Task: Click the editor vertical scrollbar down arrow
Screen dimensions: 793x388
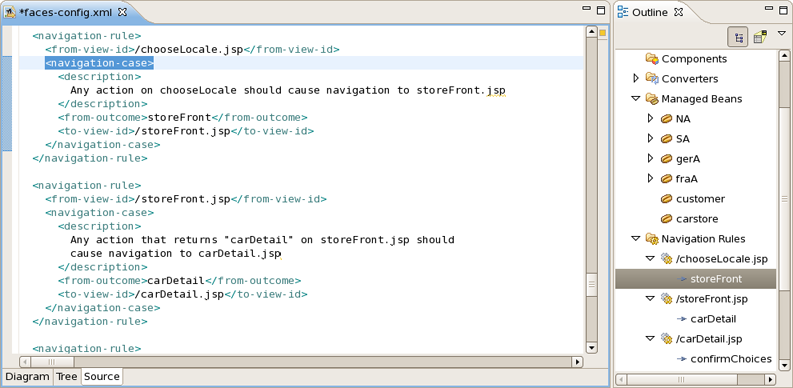Action: click(x=591, y=348)
